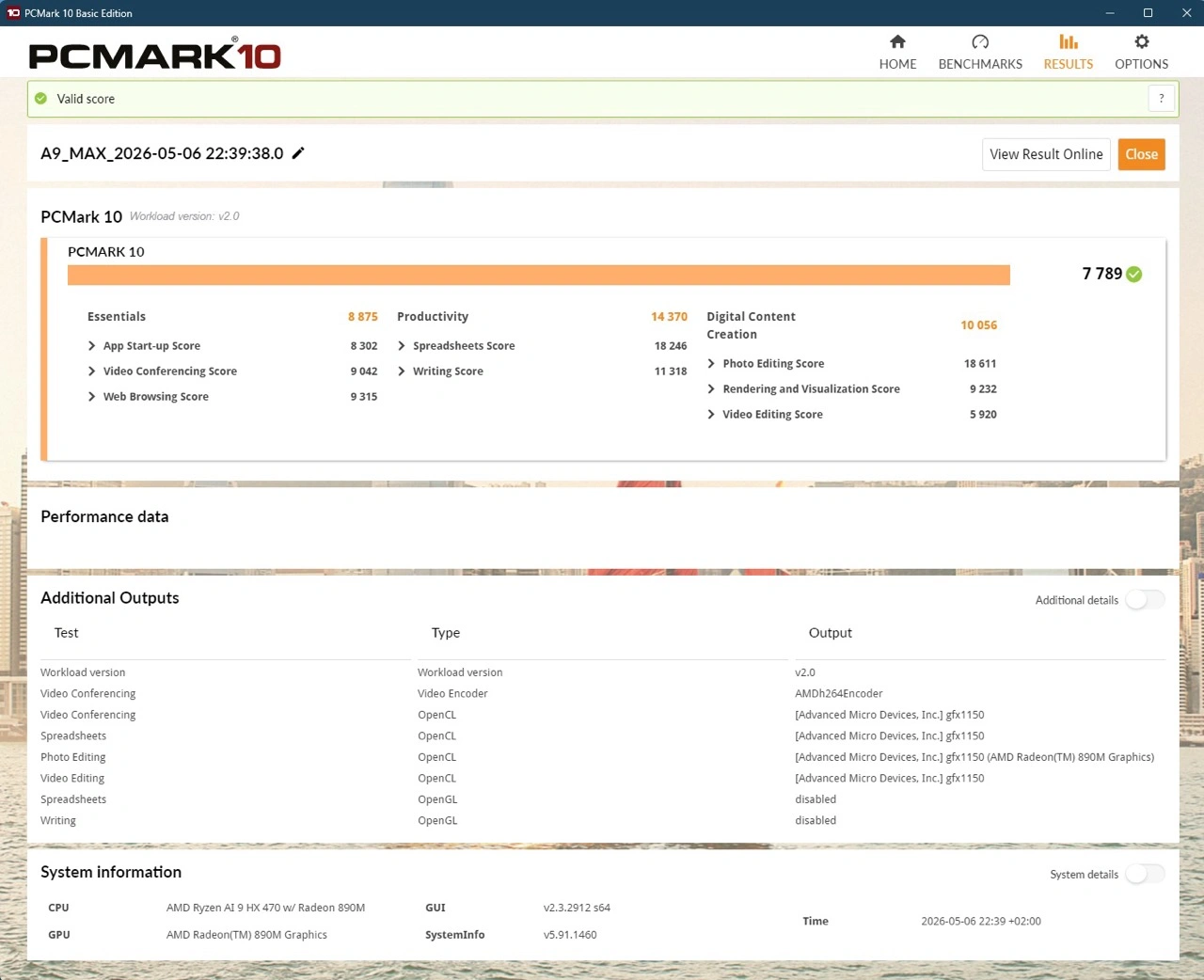Click the SystemInfo version v5.91.1460
The image size is (1204, 980).
tap(570, 936)
